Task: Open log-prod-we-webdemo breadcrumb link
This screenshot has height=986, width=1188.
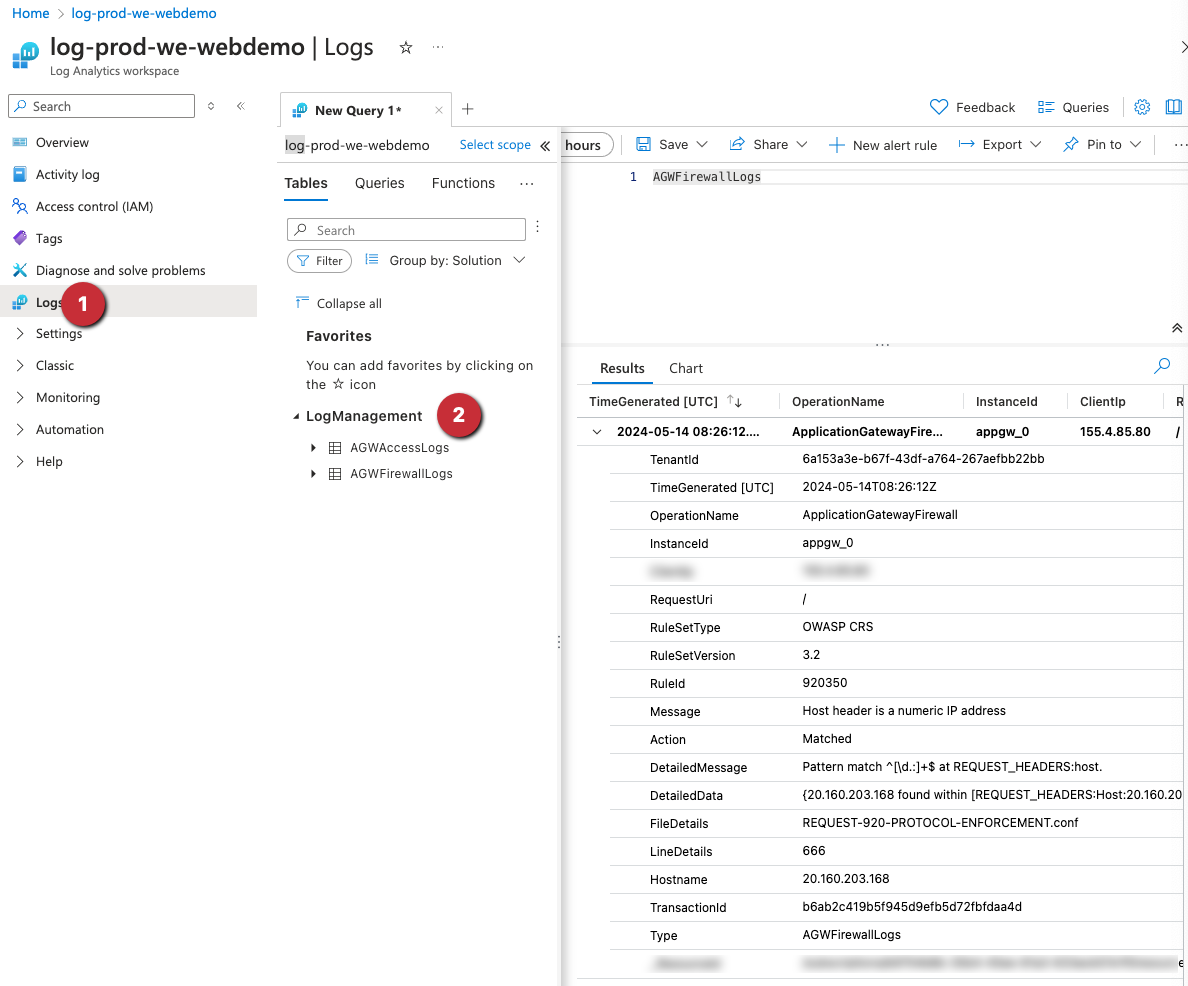Action: (144, 13)
